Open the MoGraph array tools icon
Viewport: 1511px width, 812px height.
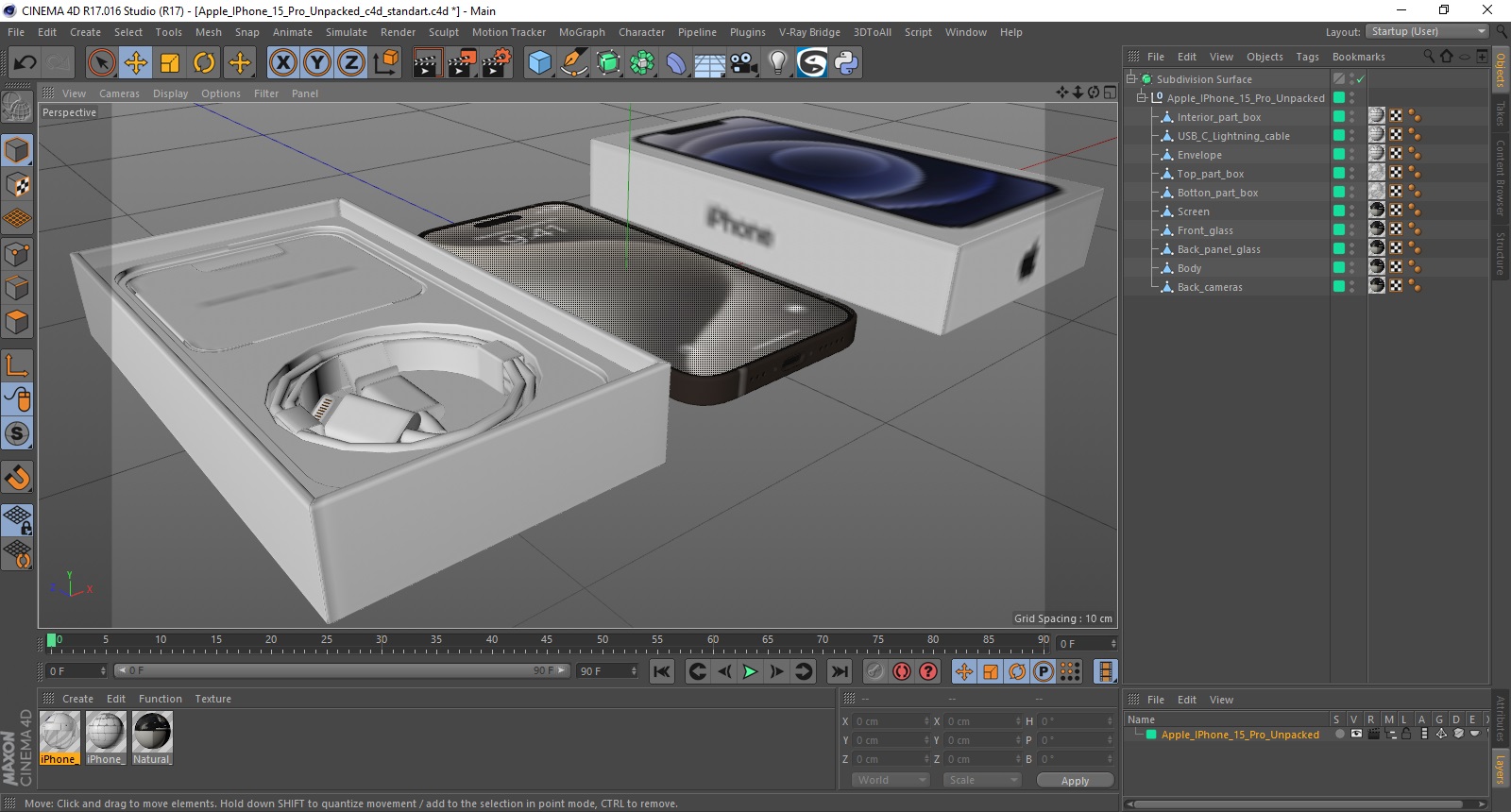click(643, 63)
